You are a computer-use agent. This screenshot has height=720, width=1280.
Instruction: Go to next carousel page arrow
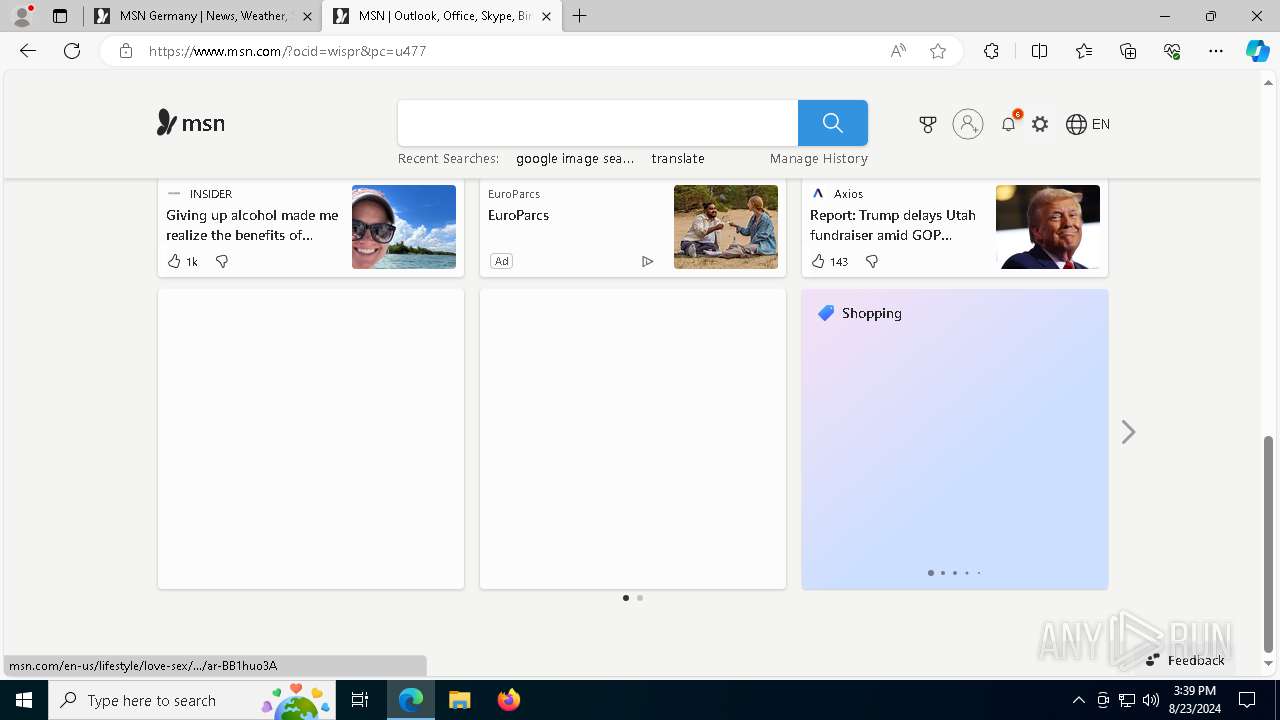[1128, 432]
